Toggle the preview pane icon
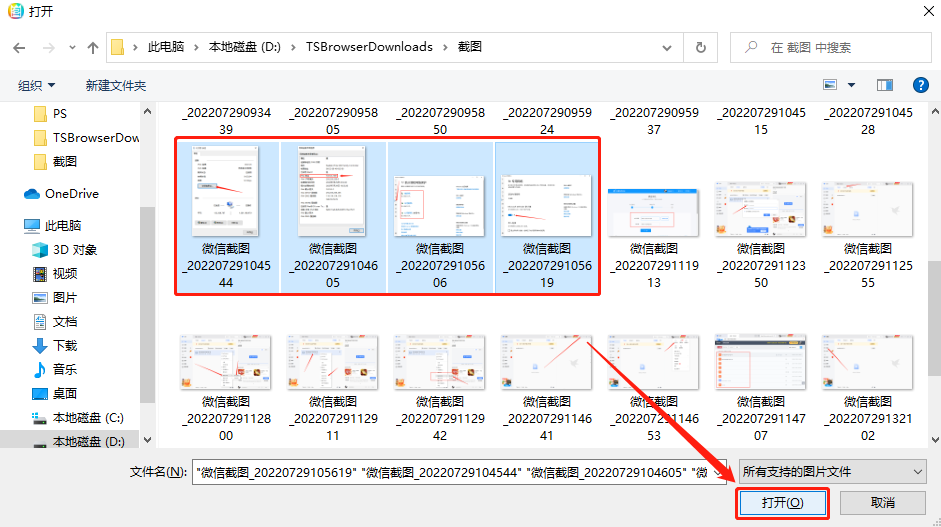941x527 pixels. pyautogui.click(x=885, y=85)
